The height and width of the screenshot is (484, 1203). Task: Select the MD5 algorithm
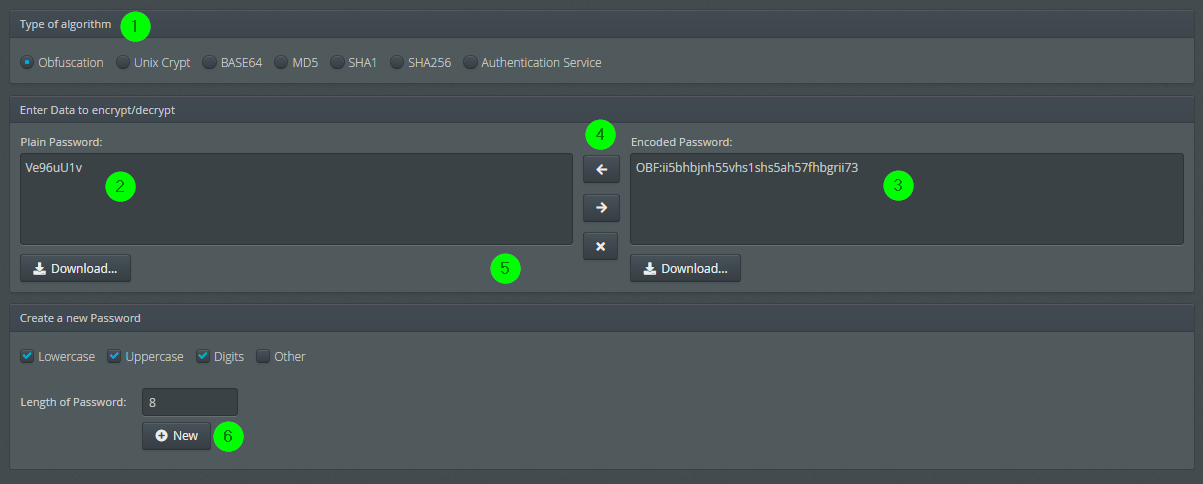[x=281, y=62]
